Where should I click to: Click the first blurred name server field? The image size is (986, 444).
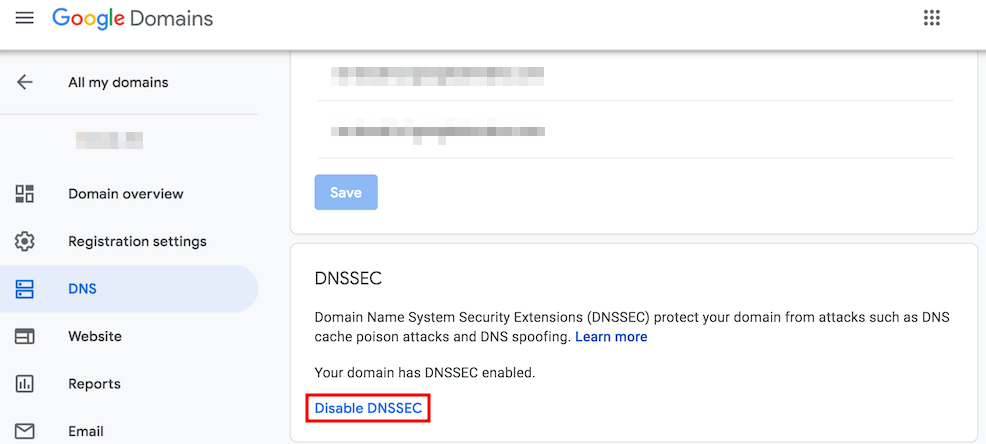(x=635, y=76)
